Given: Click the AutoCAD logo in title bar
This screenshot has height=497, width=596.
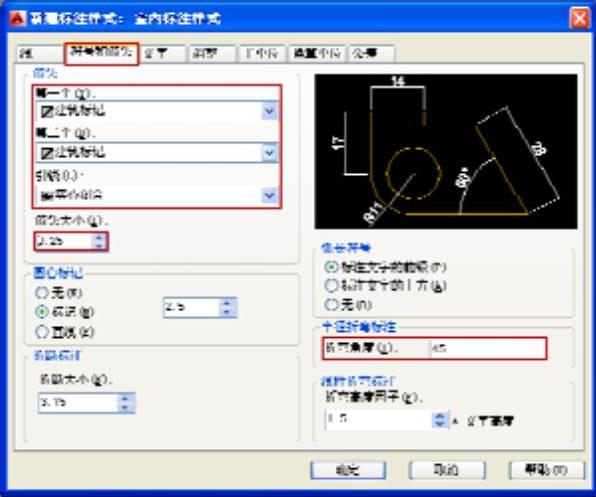Looking at the screenshot, I should [x=17, y=18].
